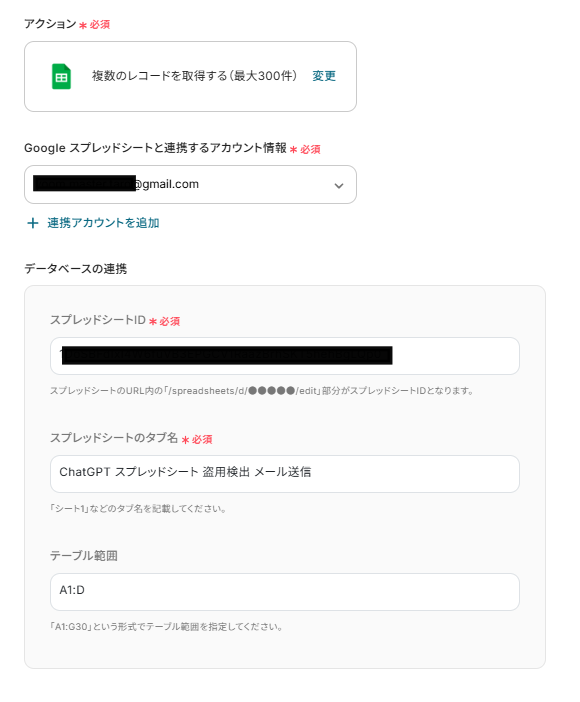Screen dimensions: 580x702
Task: Click the spreadsheet URL hint text below ID field
Action: tap(262, 391)
